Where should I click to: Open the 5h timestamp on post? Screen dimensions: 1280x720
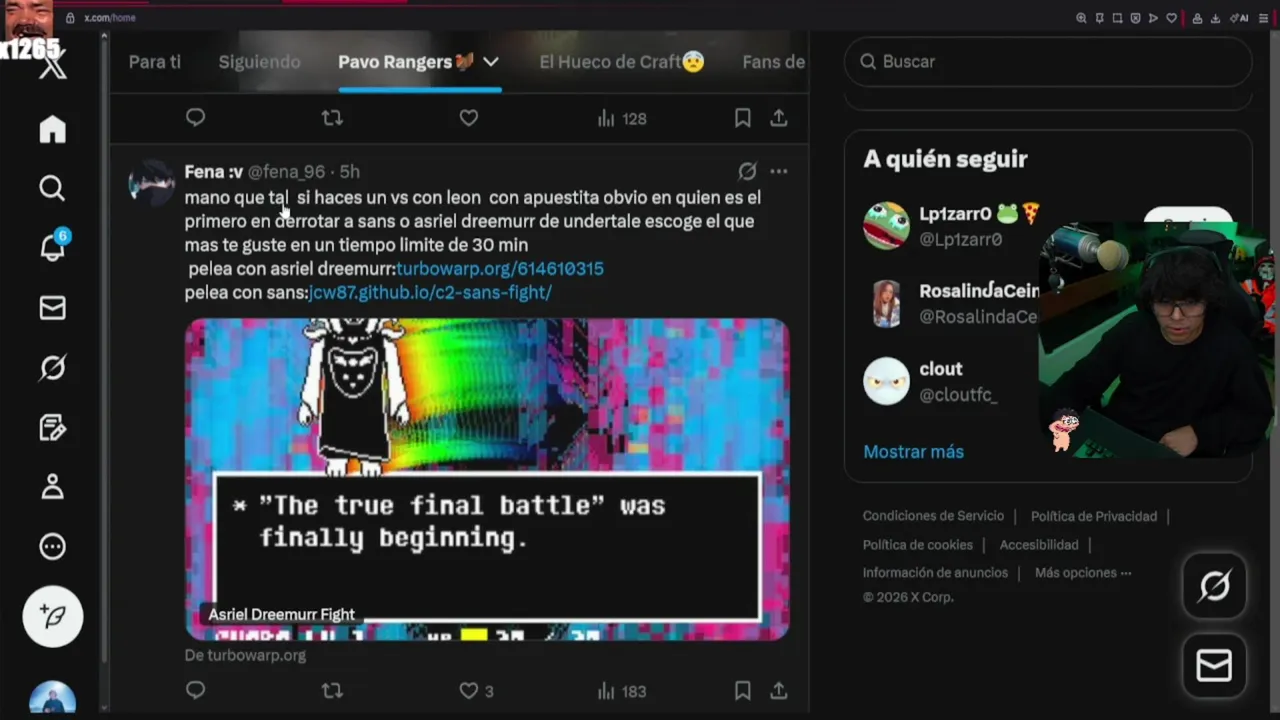[350, 172]
